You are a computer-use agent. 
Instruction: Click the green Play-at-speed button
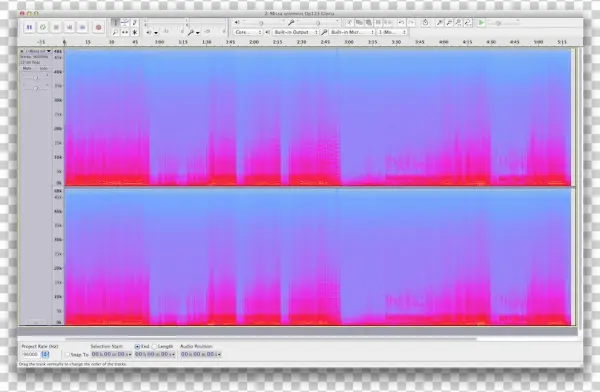tap(481, 23)
